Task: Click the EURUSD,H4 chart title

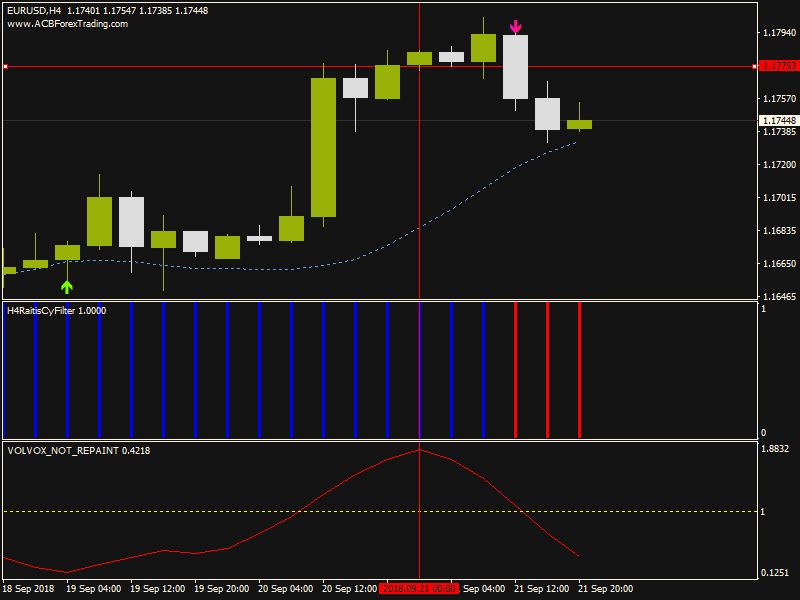Action: [34, 10]
